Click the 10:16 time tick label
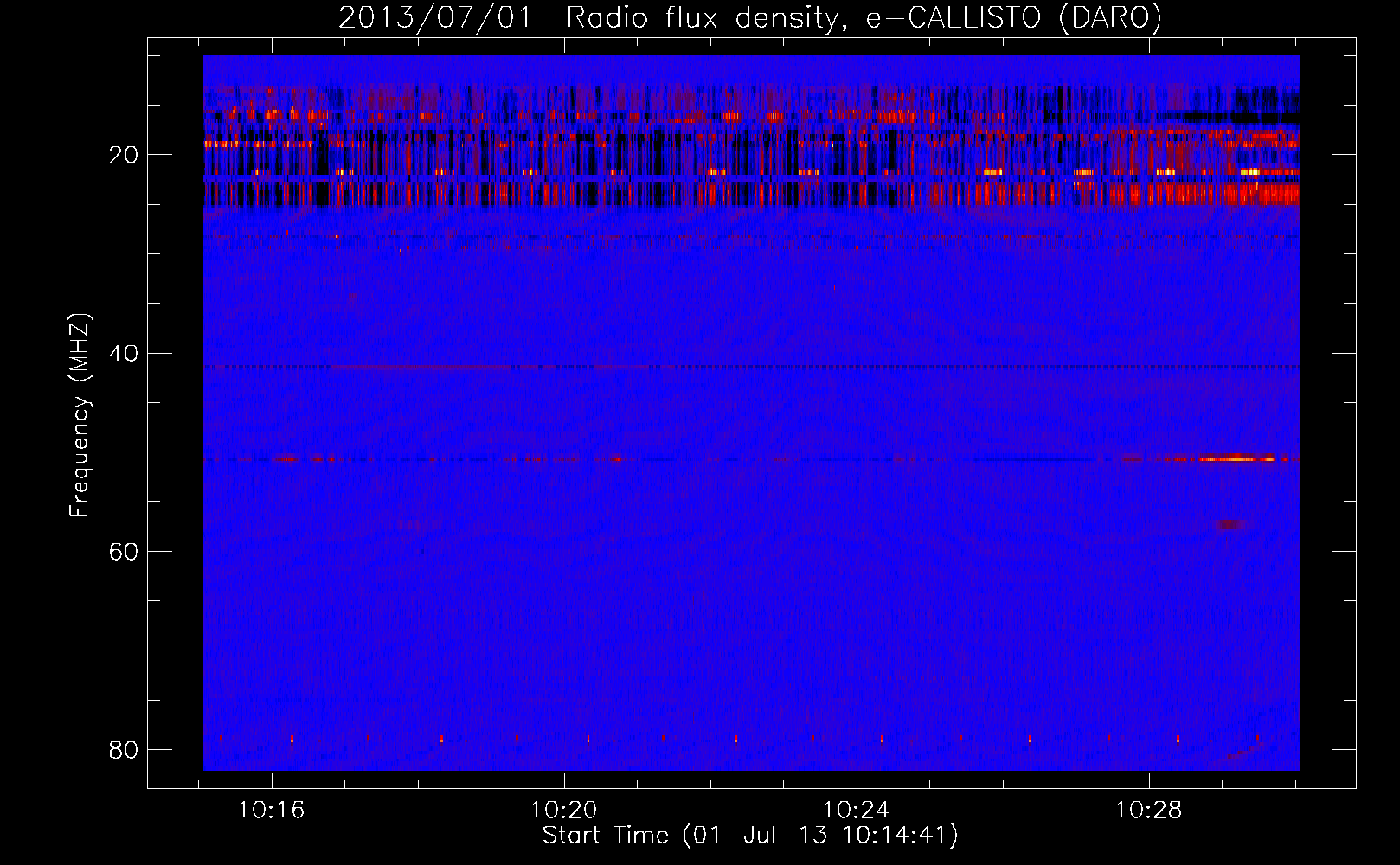The width and height of the screenshot is (1400, 865). 272,811
